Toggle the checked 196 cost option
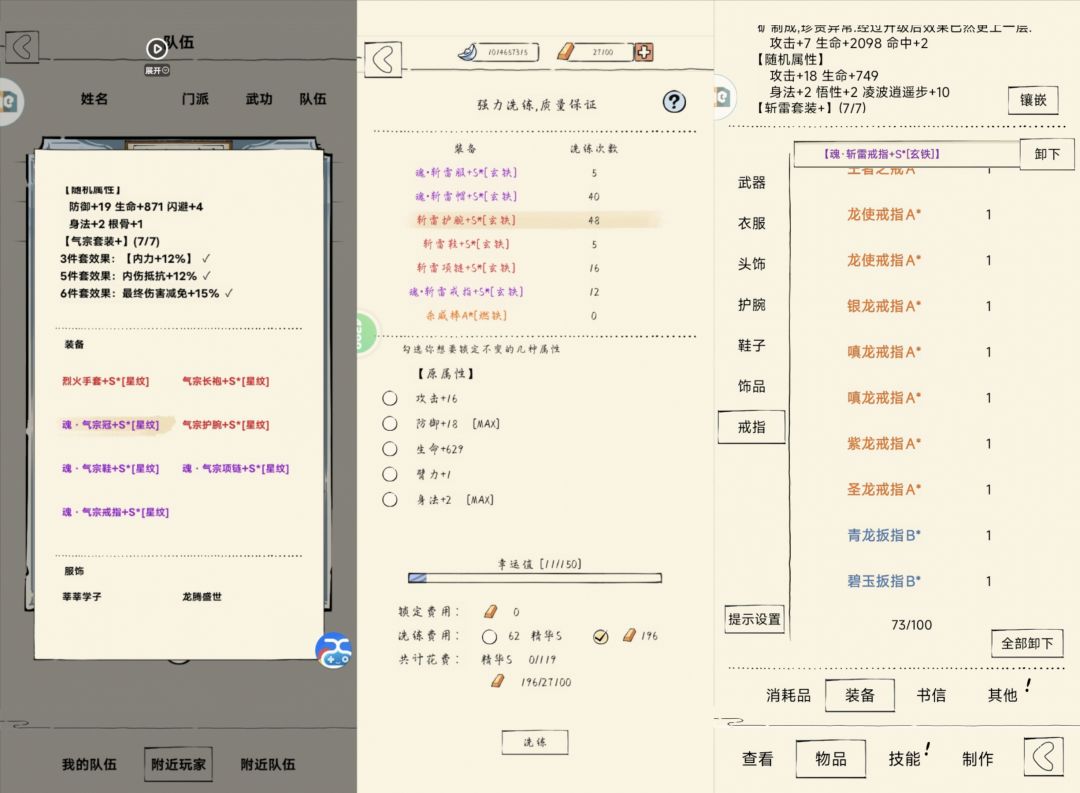The image size is (1080, 793). click(600, 636)
